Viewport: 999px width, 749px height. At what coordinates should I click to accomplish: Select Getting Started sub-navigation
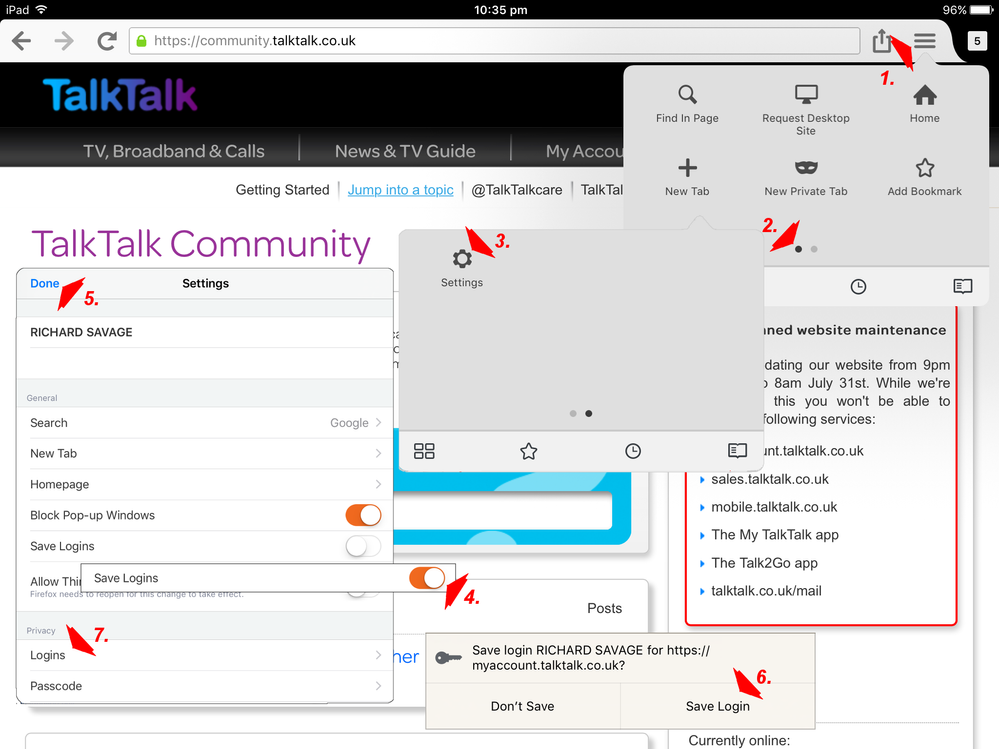click(282, 190)
